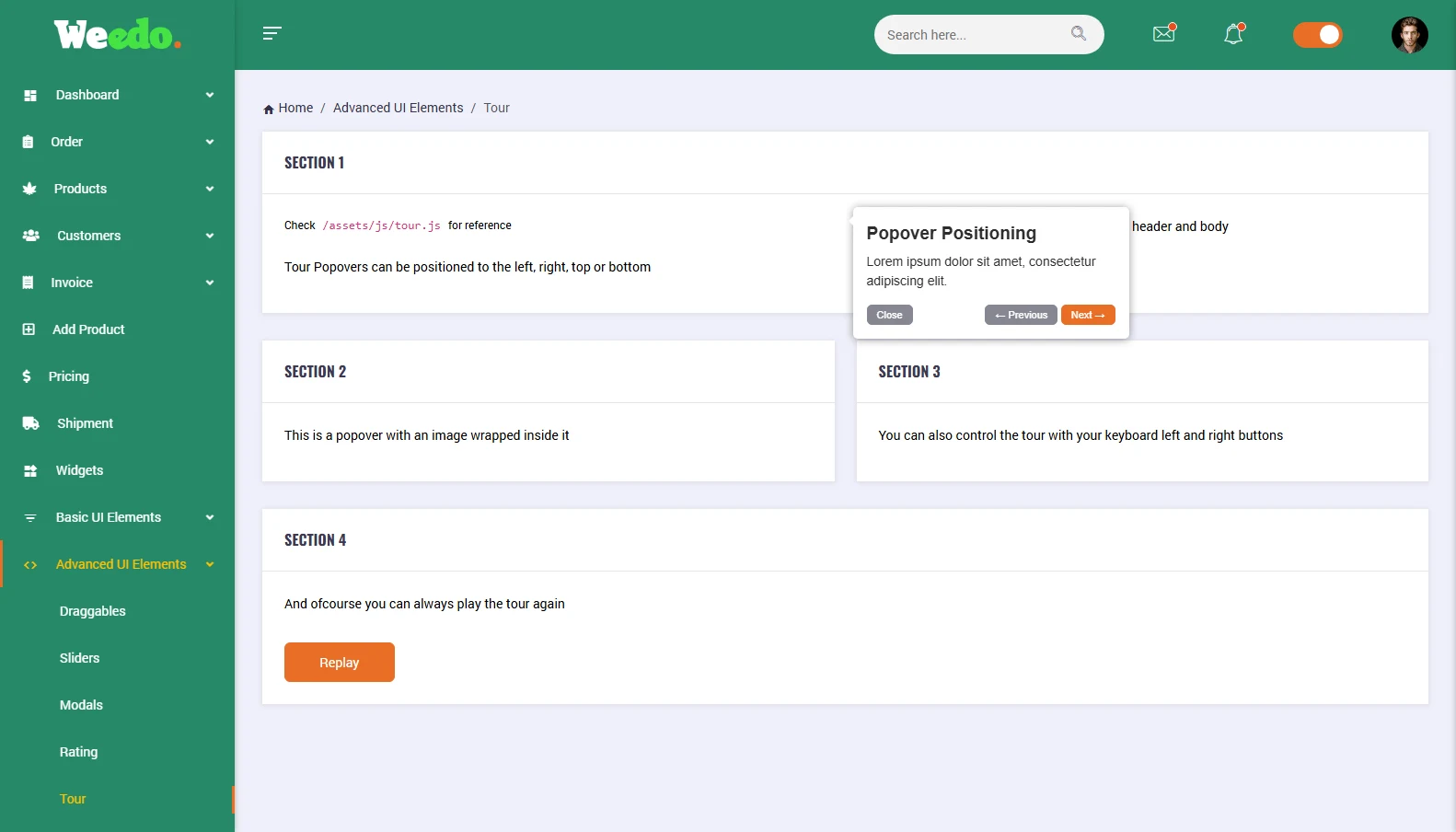This screenshot has width=1456, height=832.
Task: Focus the Search here input field
Action: [971, 35]
